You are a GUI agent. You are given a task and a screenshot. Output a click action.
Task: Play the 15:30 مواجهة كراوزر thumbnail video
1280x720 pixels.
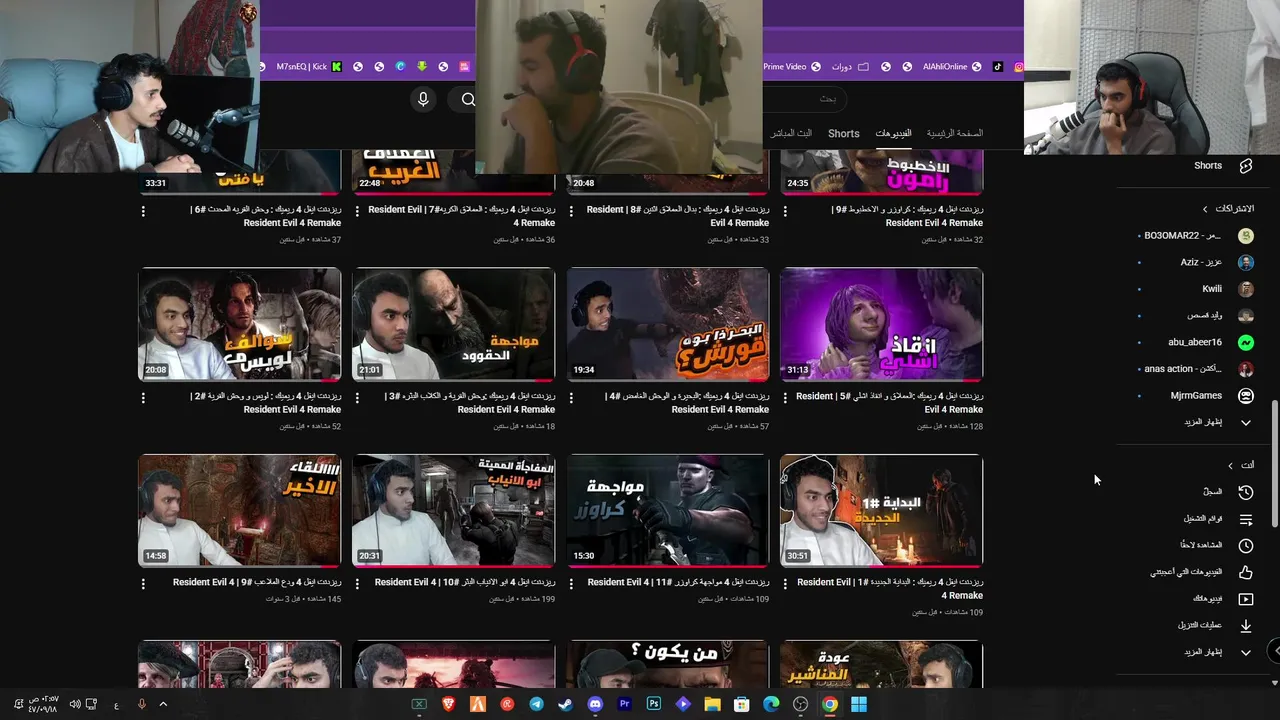click(x=668, y=511)
